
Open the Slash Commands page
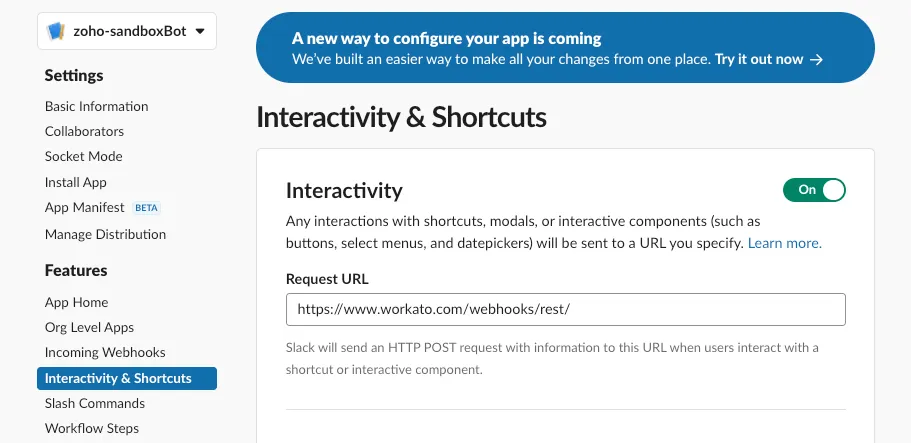pos(94,403)
